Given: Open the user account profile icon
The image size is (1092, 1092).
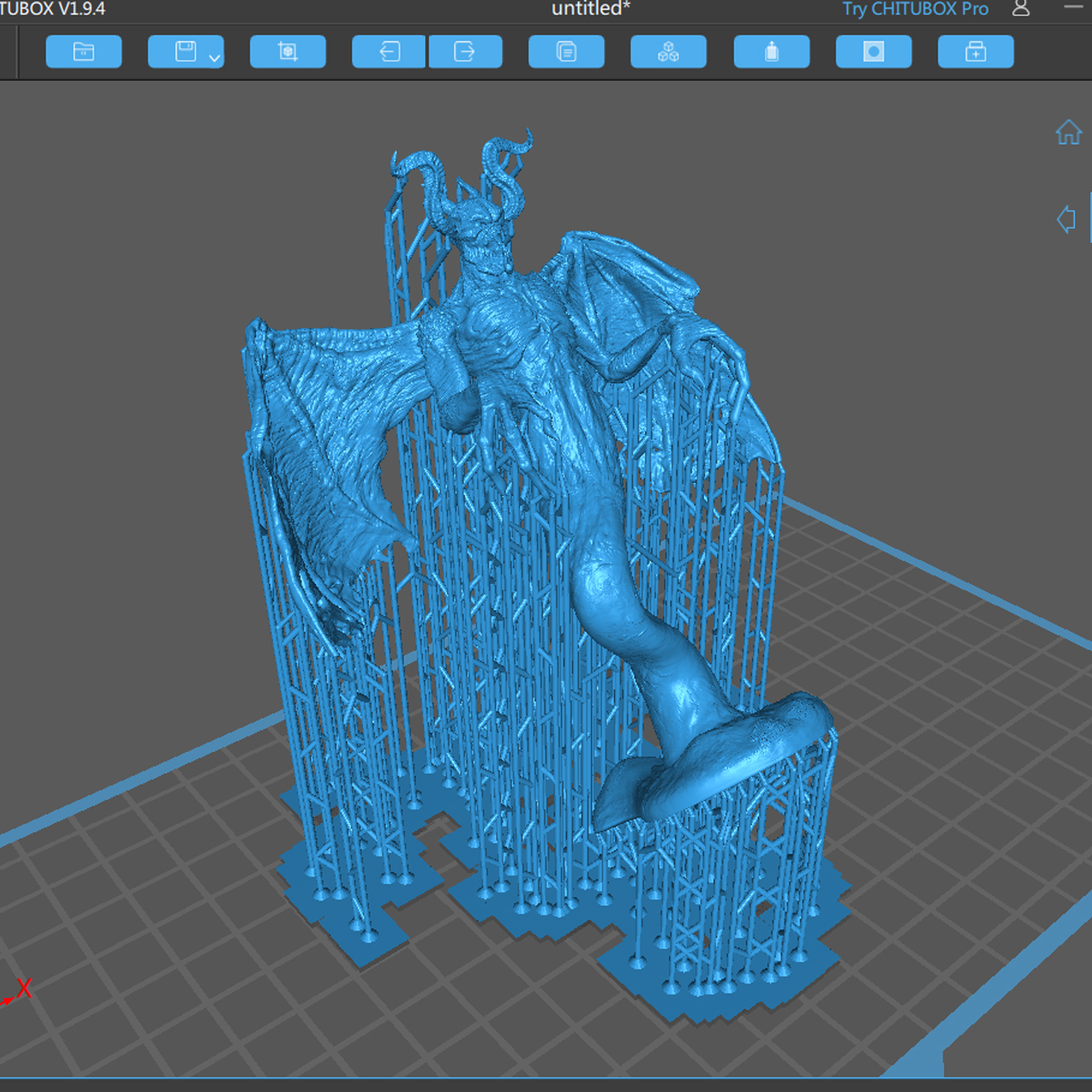Looking at the screenshot, I should (1020, 9).
